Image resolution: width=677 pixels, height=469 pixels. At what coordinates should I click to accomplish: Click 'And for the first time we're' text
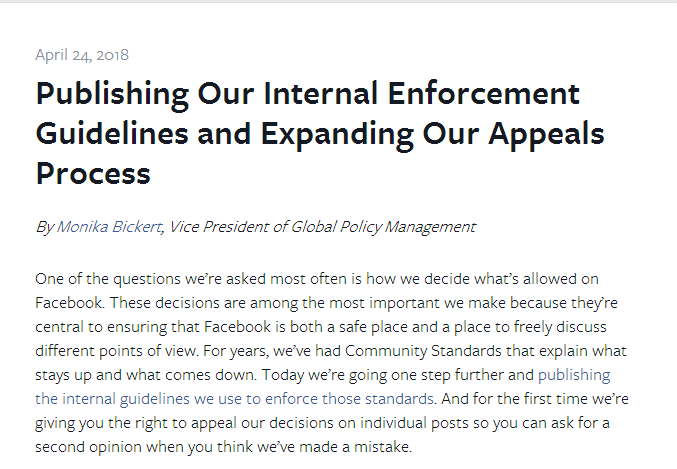535,399
